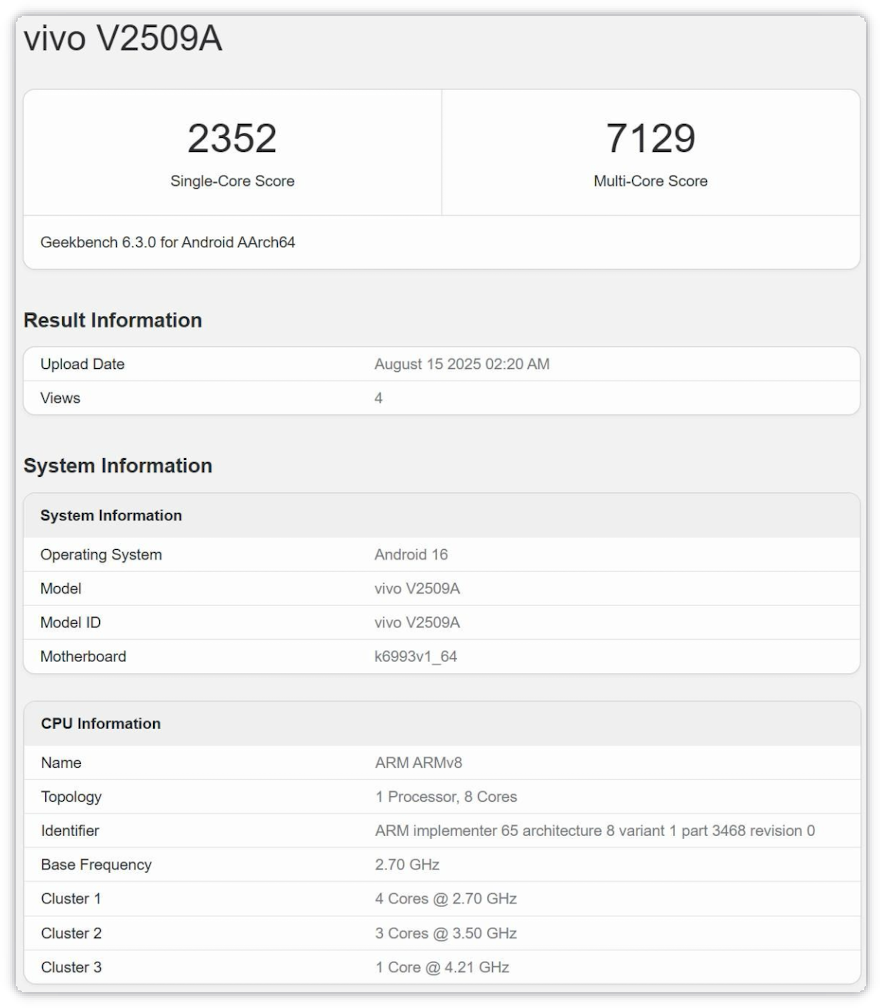This screenshot has height=1008, width=882.
Task: Select the Android 16 operating system value
Action: 411,555
